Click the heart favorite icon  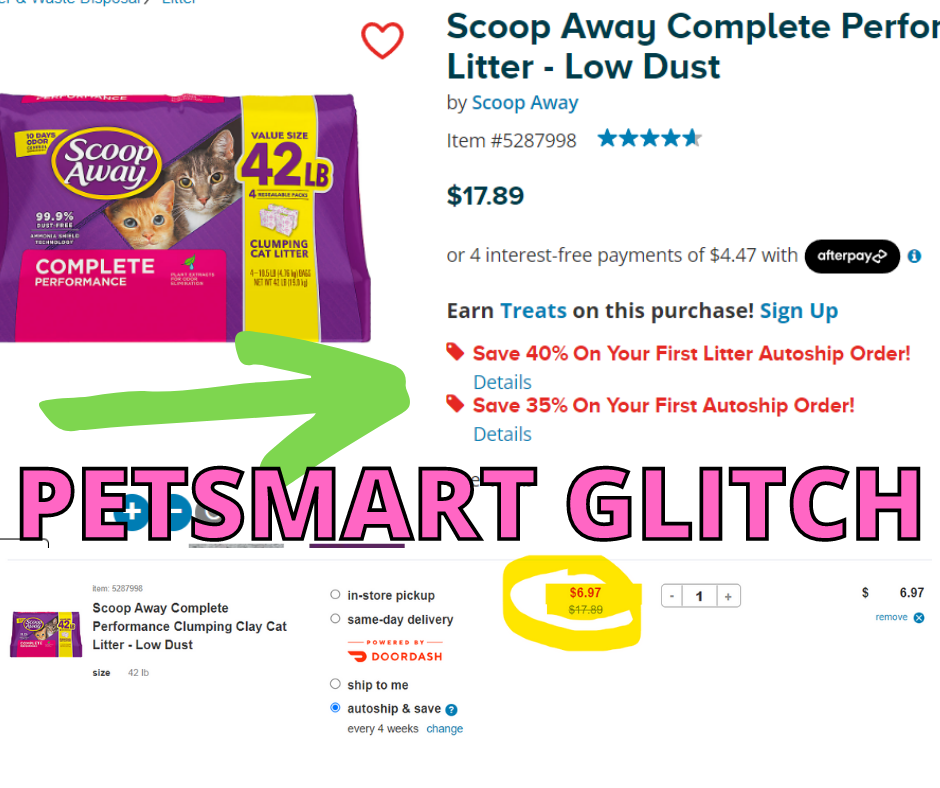(382, 40)
